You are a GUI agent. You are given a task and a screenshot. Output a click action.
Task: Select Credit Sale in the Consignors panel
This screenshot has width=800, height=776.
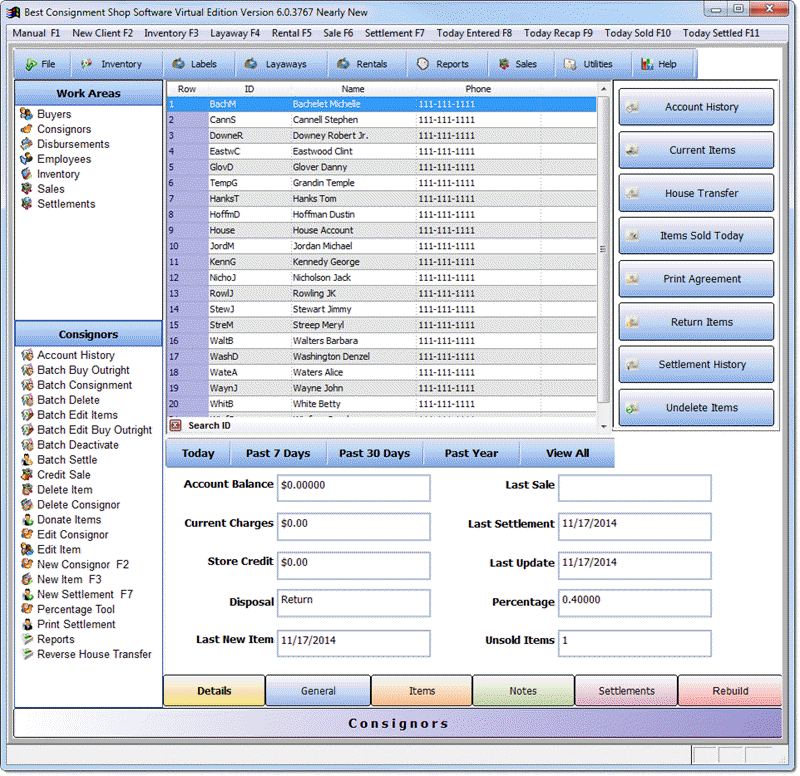pyautogui.click(x=61, y=474)
